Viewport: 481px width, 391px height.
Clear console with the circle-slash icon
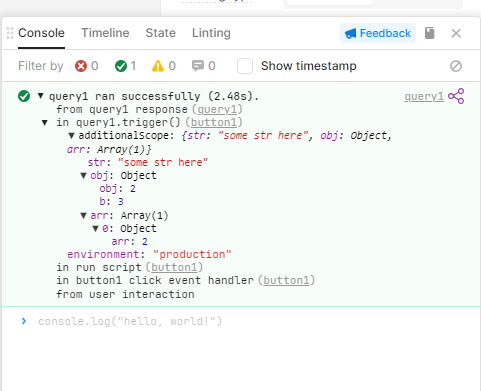[x=456, y=66]
